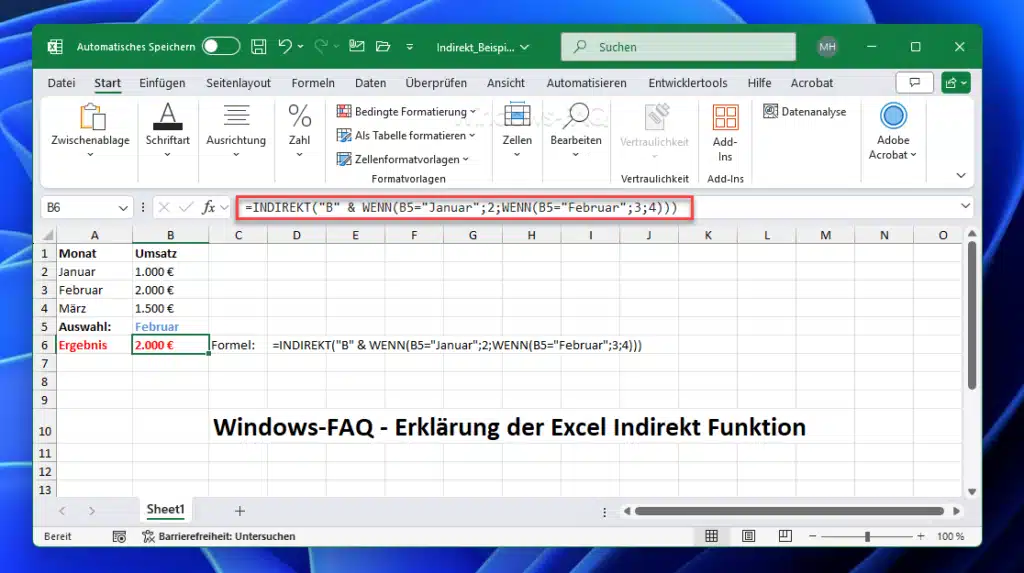Switch to the Überprüfen tab
Image resolution: width=1024 pixels, height=573 pixels.
[x=436, y=83]
